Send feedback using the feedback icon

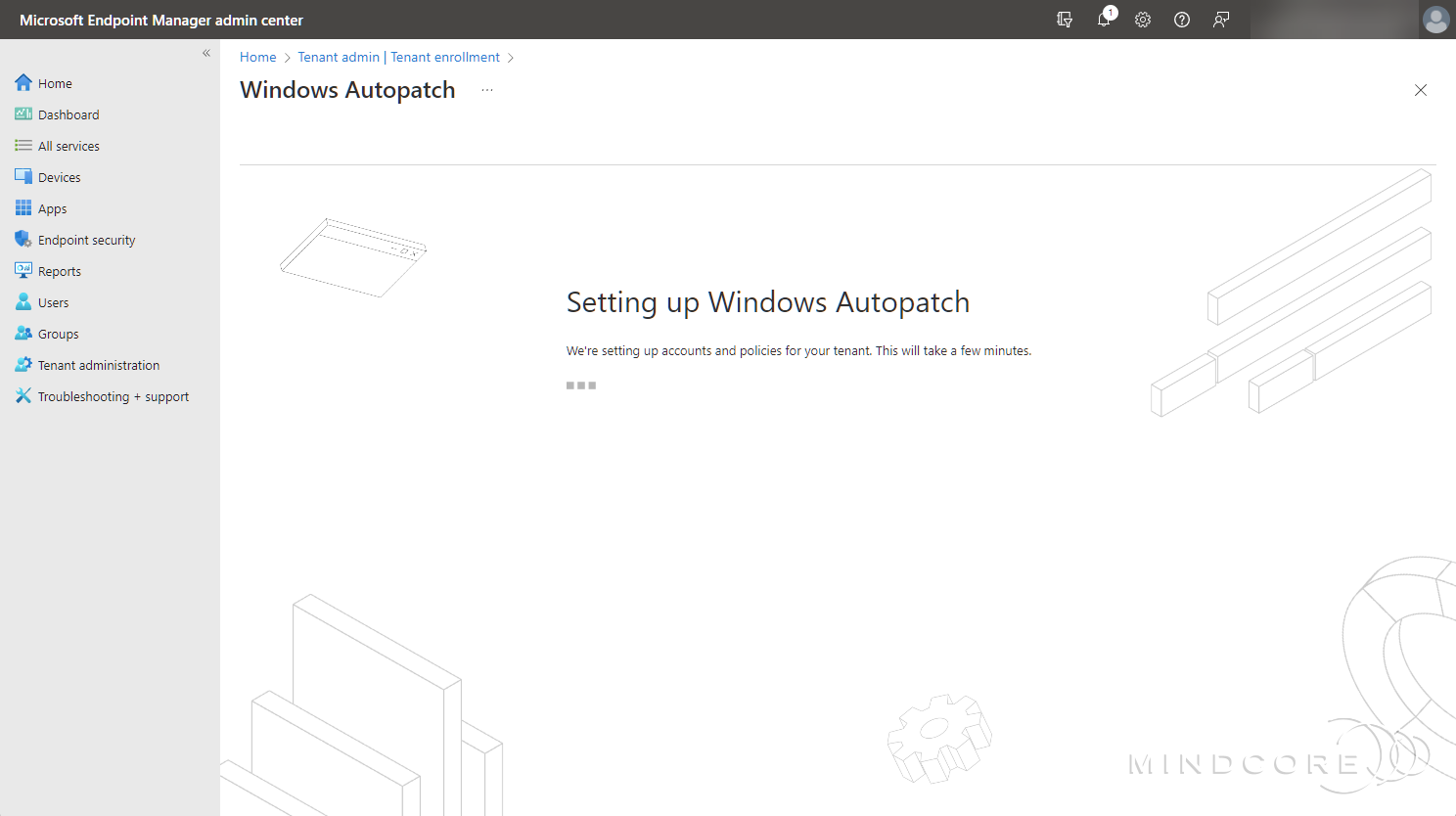(1220, 20)
